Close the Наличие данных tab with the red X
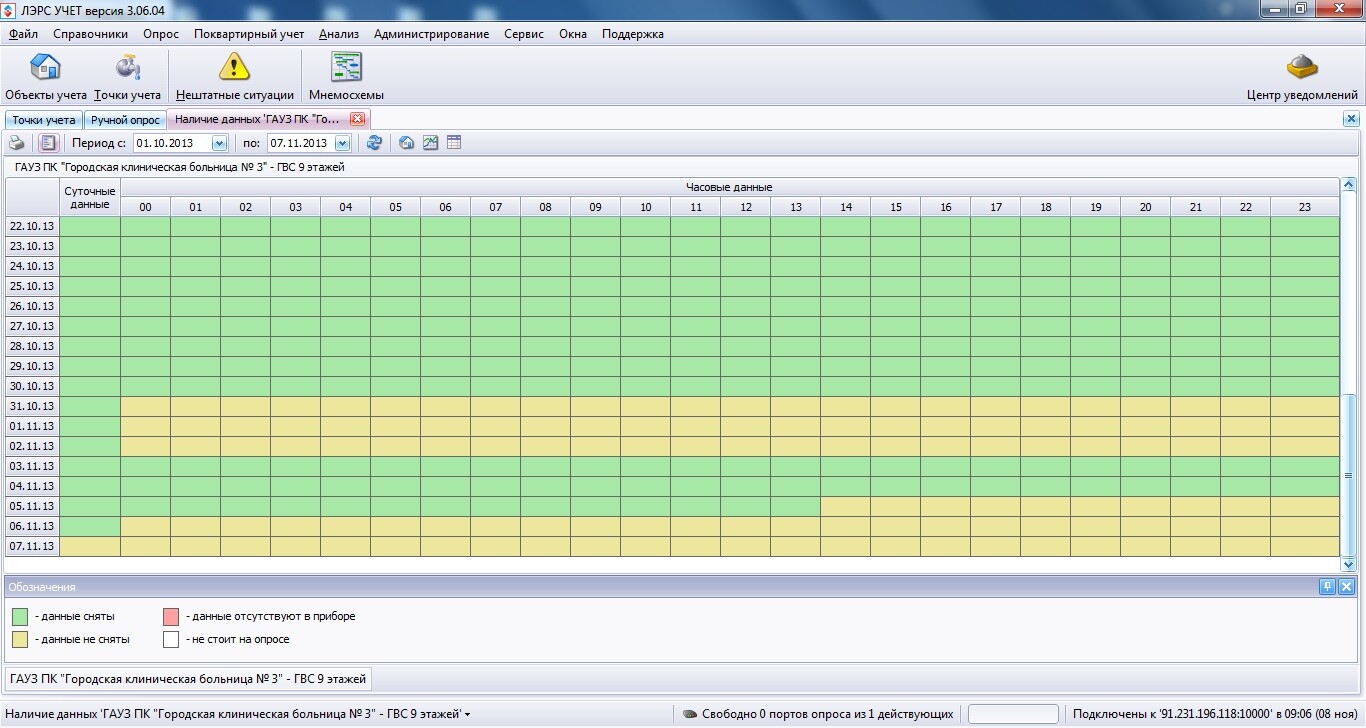Screen dimensions: 1366x728 point(357,119)
